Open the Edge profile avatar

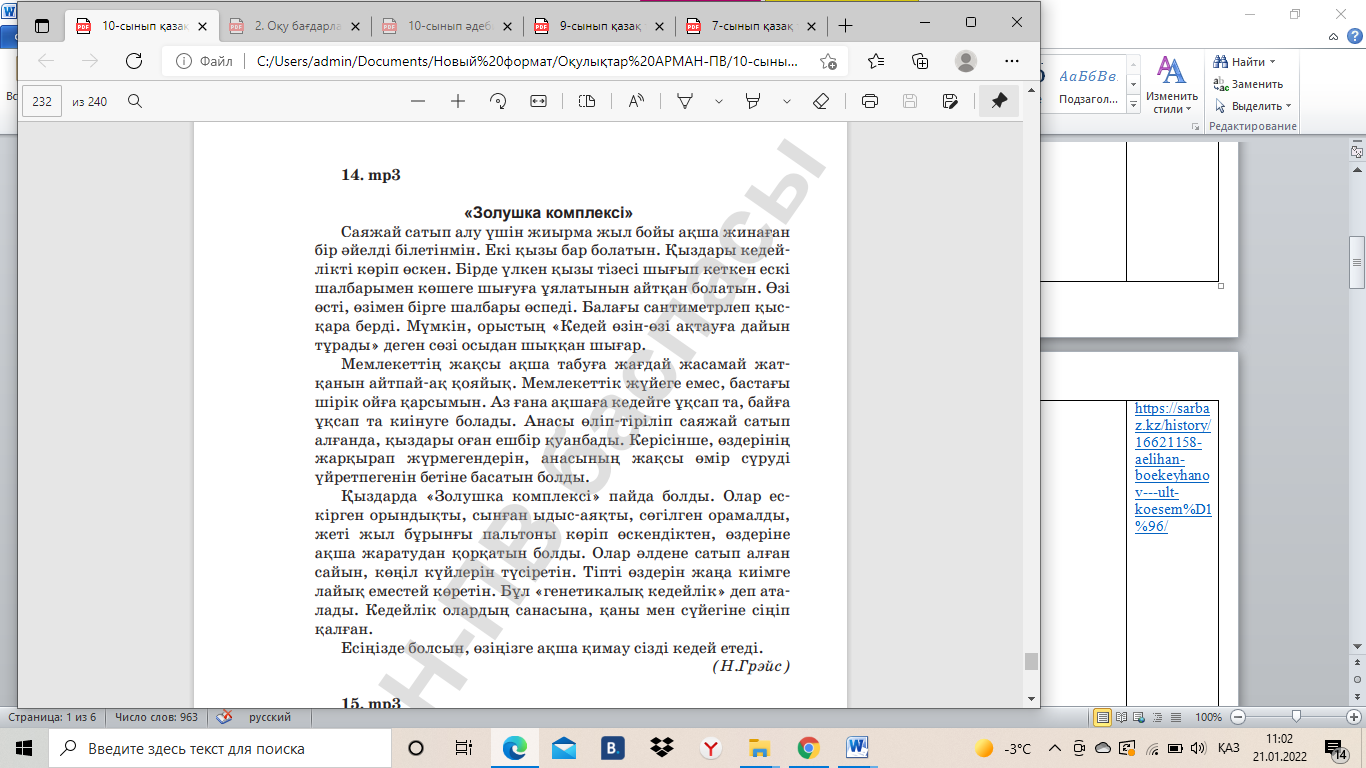click(x=966, y=61)
